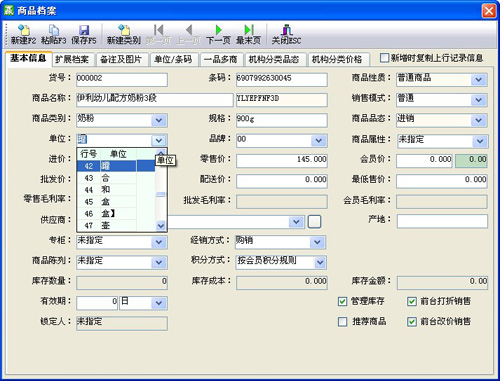Click the 行号 column header
The image size is (500, 381).
point(89,154)
